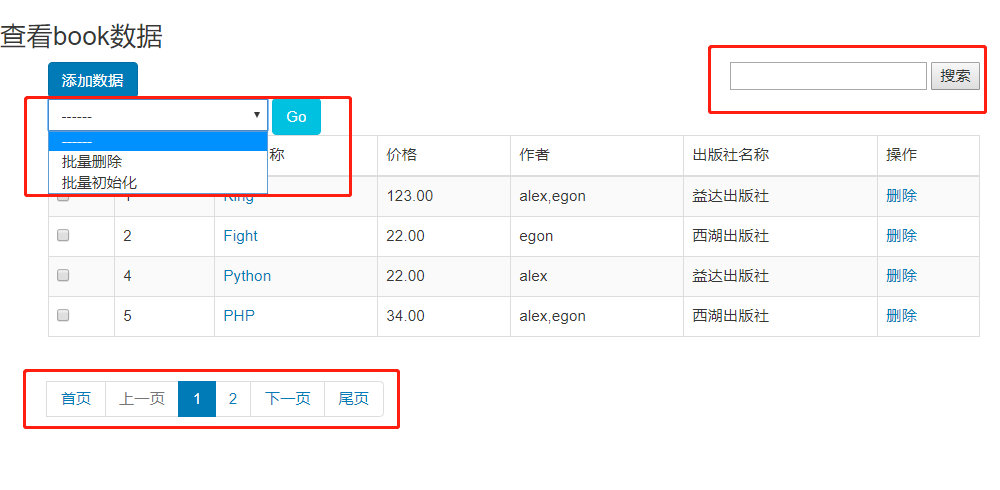The image size is (1000, 490).
Task: Select page 1 in the pagination
Action: (x=197, y=399)
